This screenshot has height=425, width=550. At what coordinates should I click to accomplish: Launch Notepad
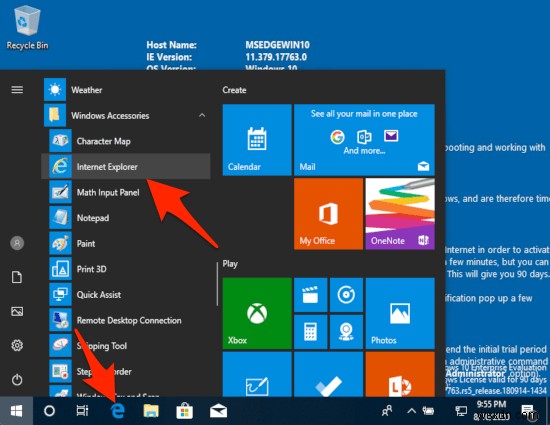pos(126,218)
